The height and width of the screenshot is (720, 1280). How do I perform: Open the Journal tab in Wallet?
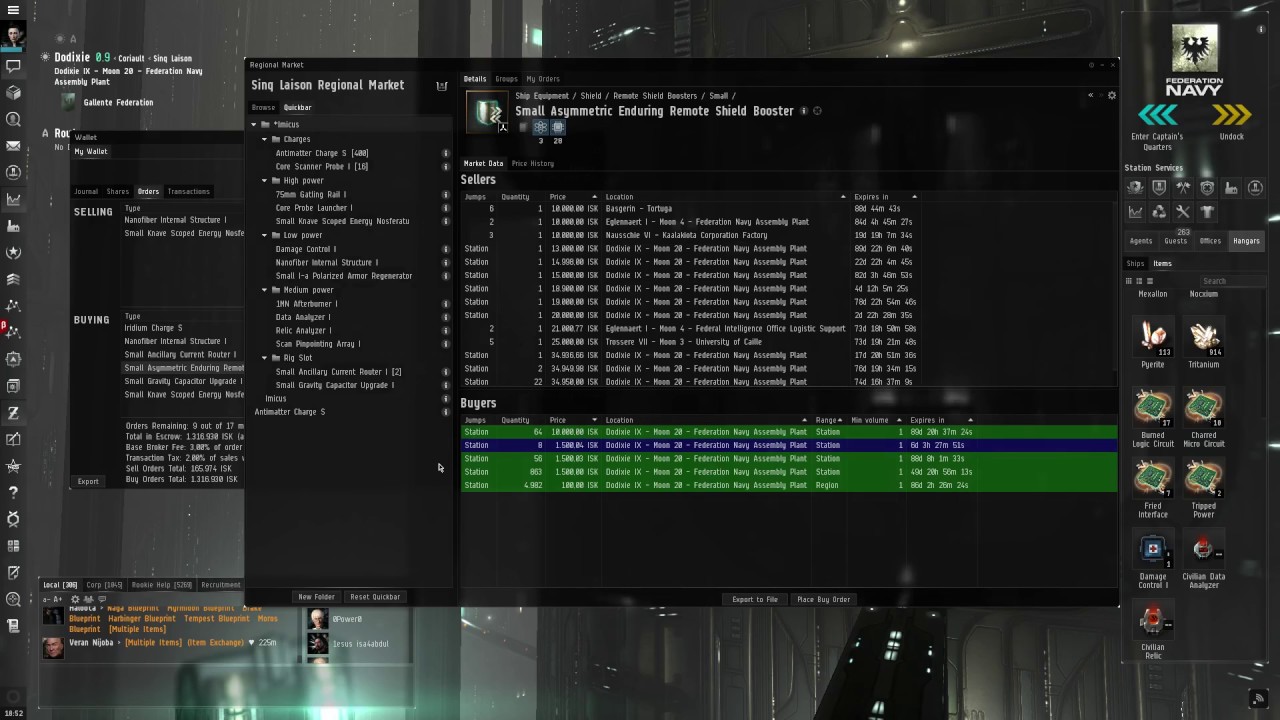click(x=86, y=191)
